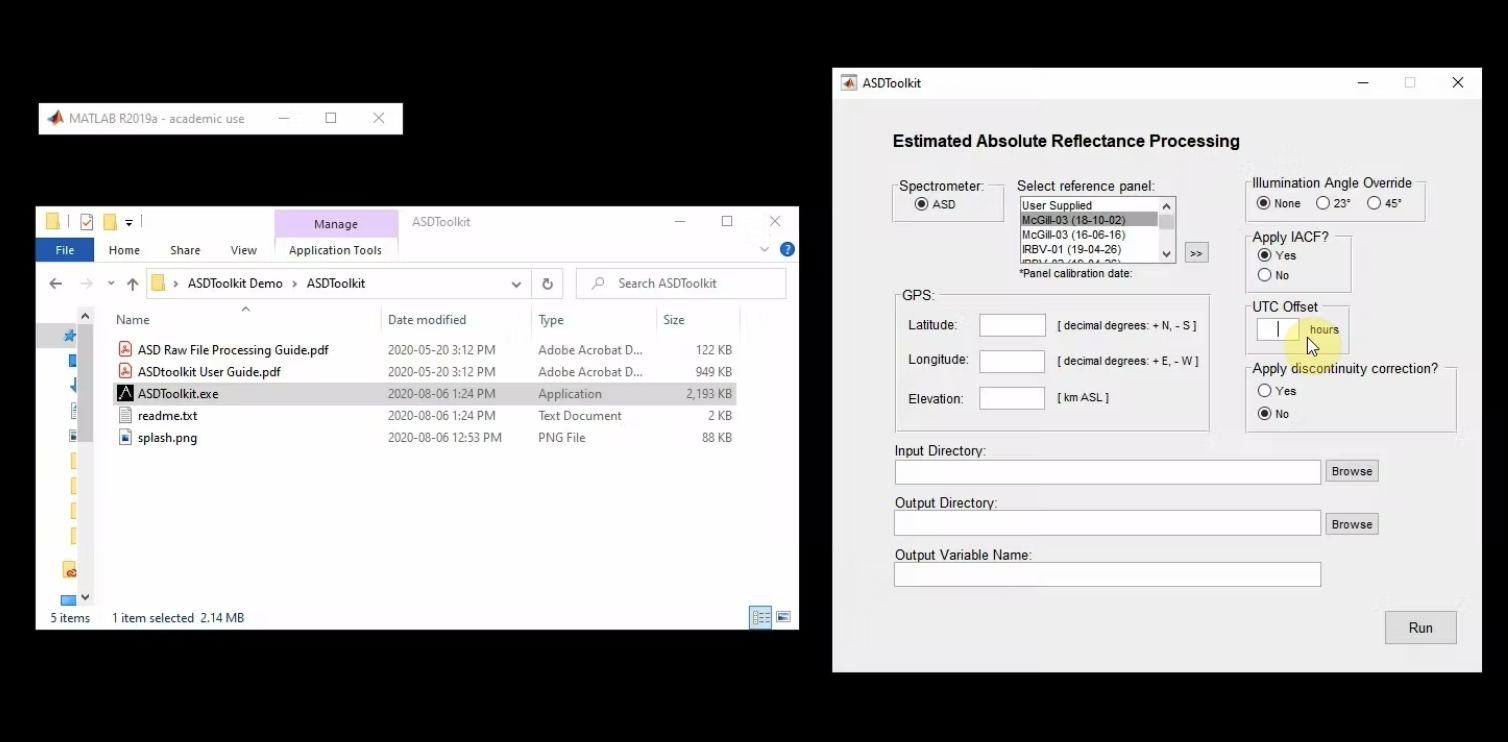Viewport: 1508px width, 742px height.
Task: Switch to details view layout icon
Action: [x=761, y=618]
